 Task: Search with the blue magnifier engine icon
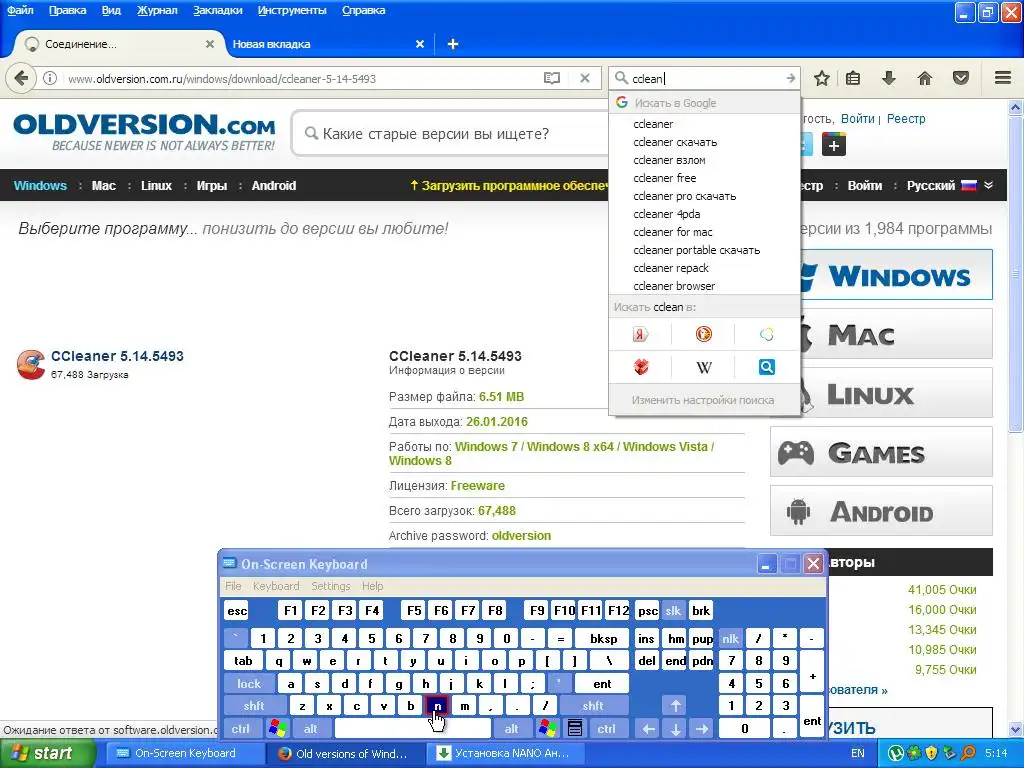click(x=767, y=367)
